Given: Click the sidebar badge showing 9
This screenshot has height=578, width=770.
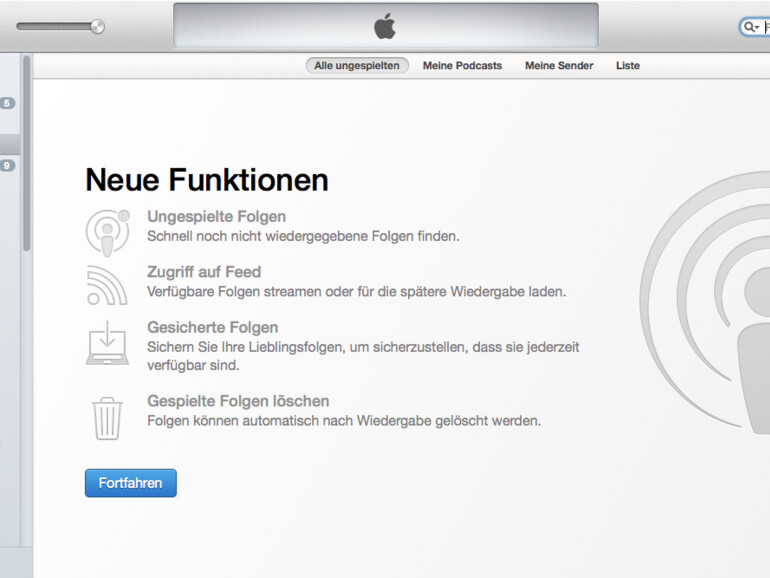Looking at the screenshot, I should click(7, 165).
